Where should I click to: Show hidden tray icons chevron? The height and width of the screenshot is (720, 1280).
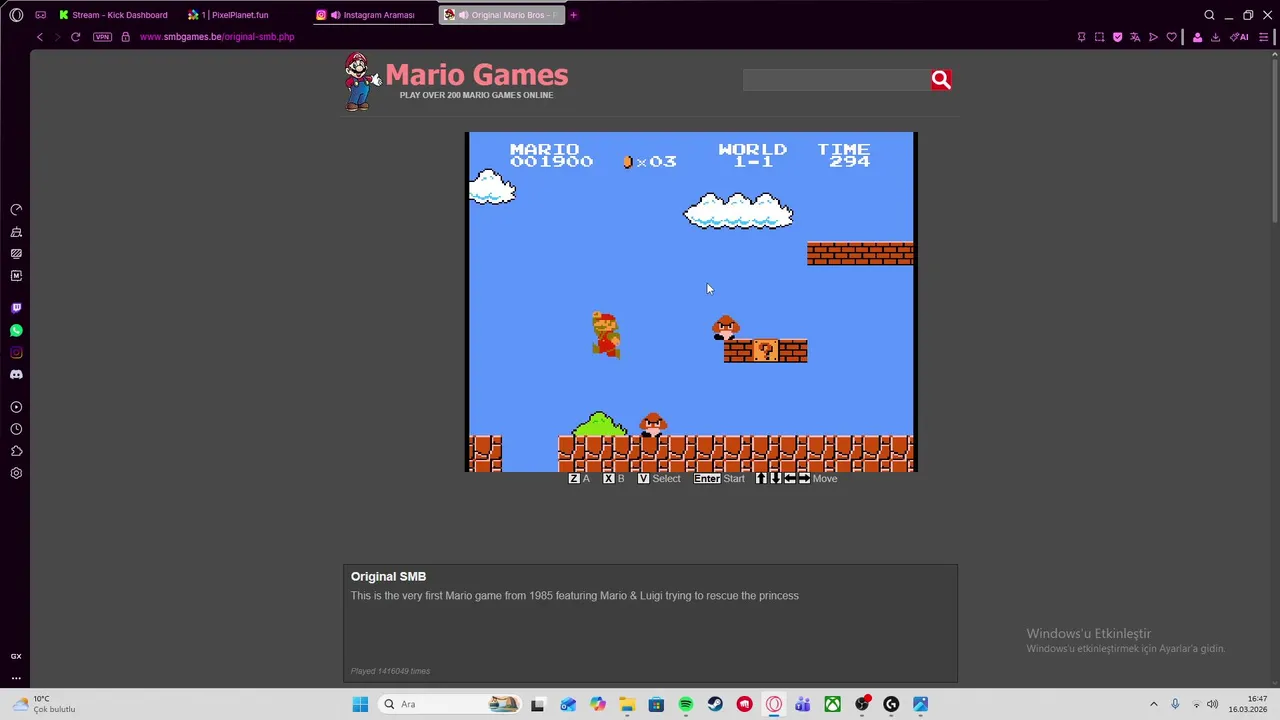[1153, 704]
